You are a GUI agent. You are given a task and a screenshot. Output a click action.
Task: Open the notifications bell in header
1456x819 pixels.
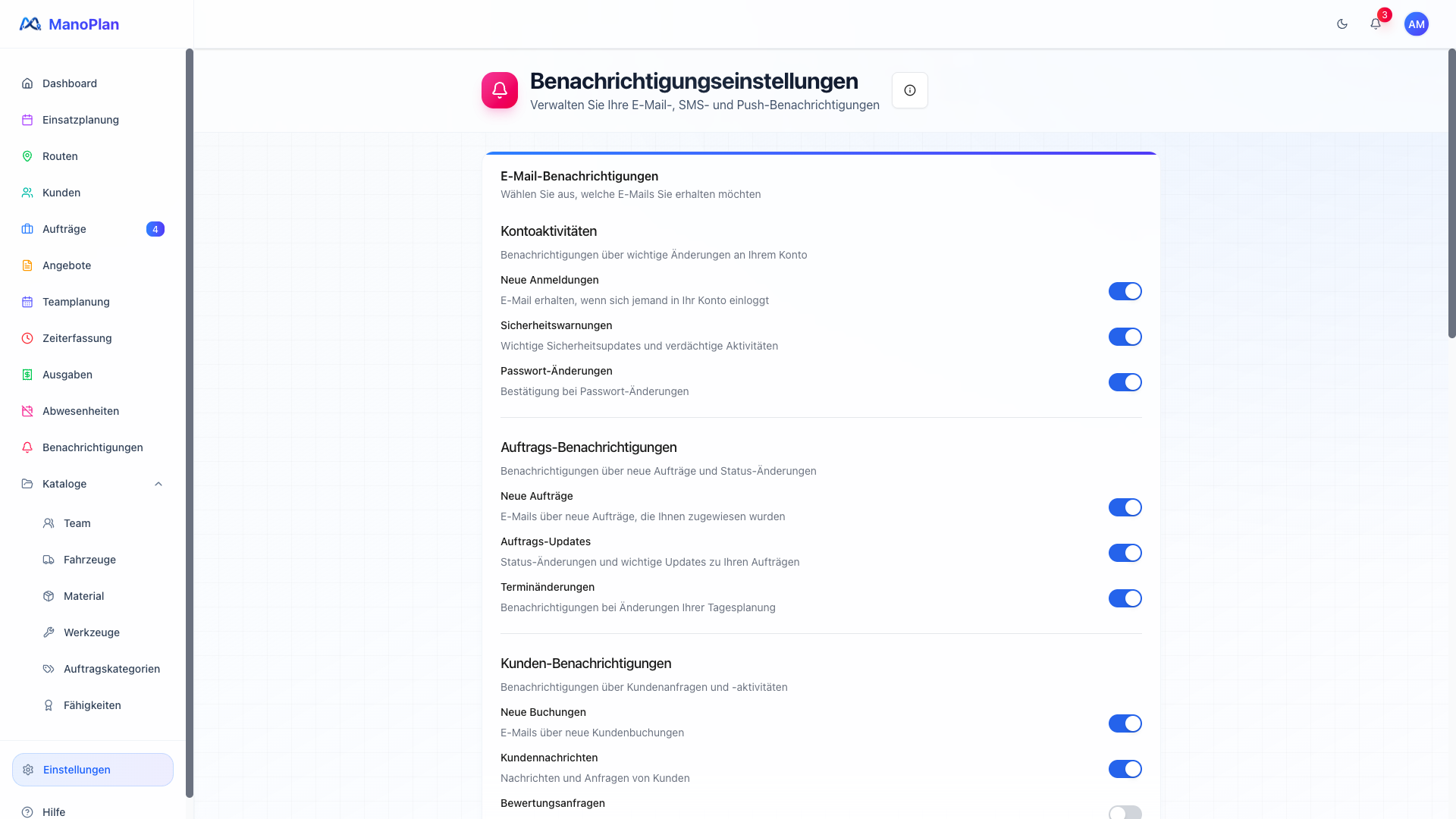(1376, 24)
